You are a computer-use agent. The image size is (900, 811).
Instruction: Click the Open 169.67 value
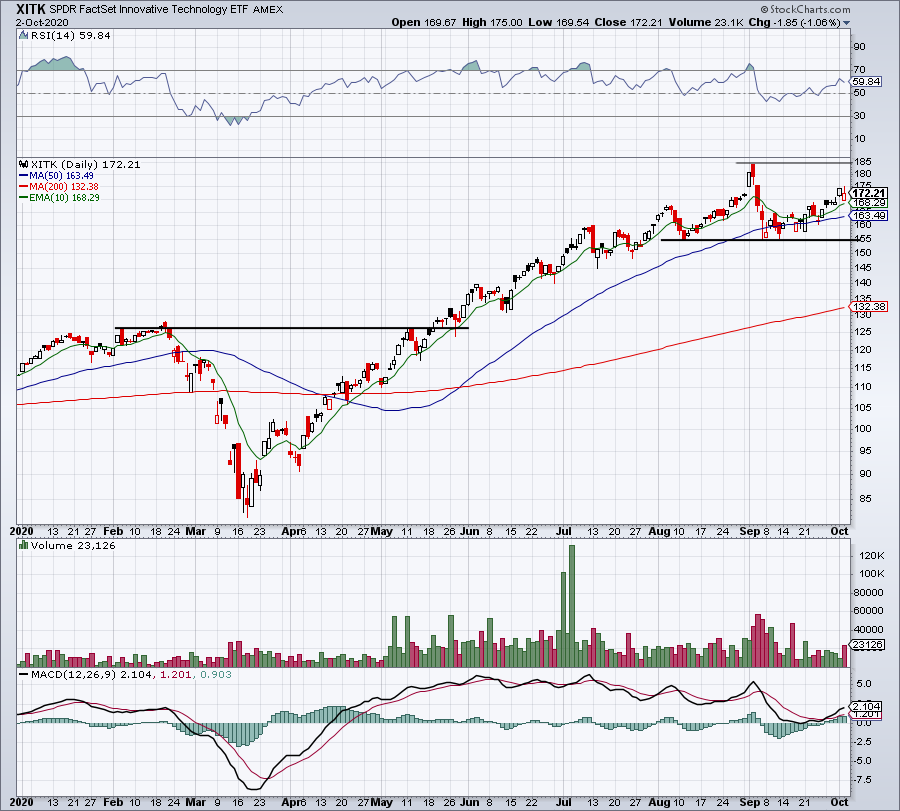pos(424,22)
